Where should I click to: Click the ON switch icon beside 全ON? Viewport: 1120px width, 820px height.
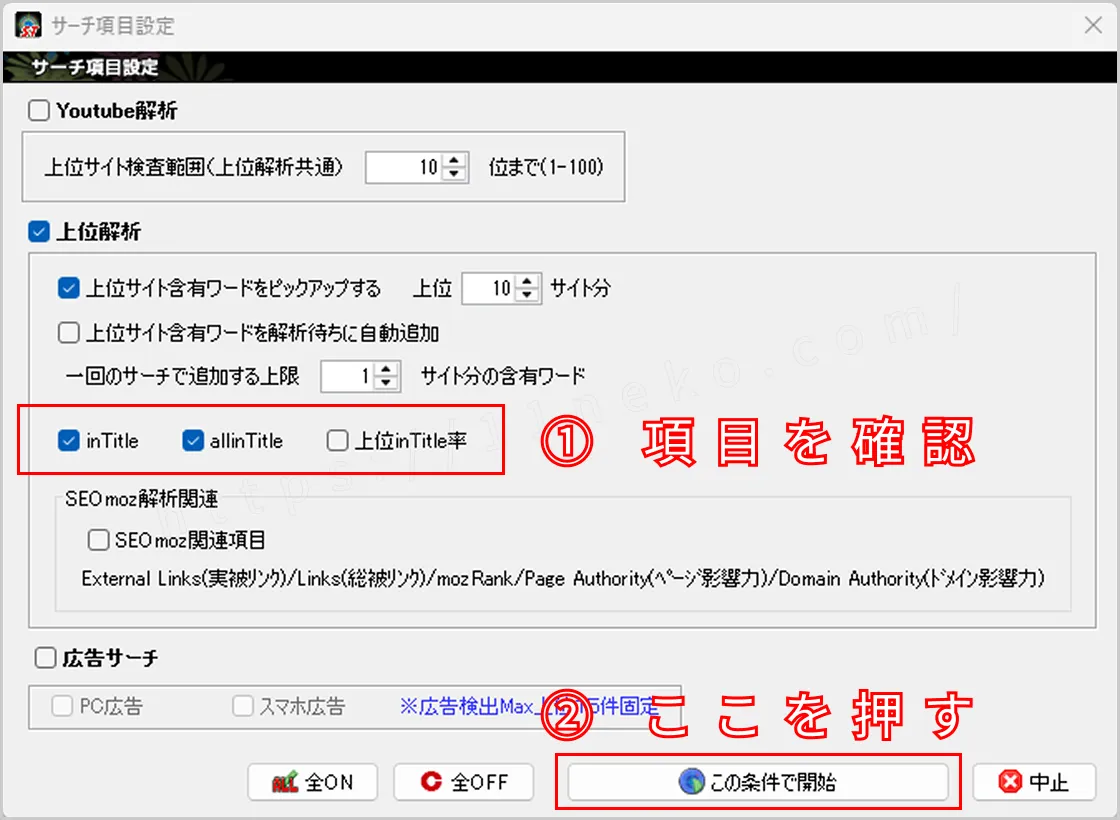pos(283,782)
